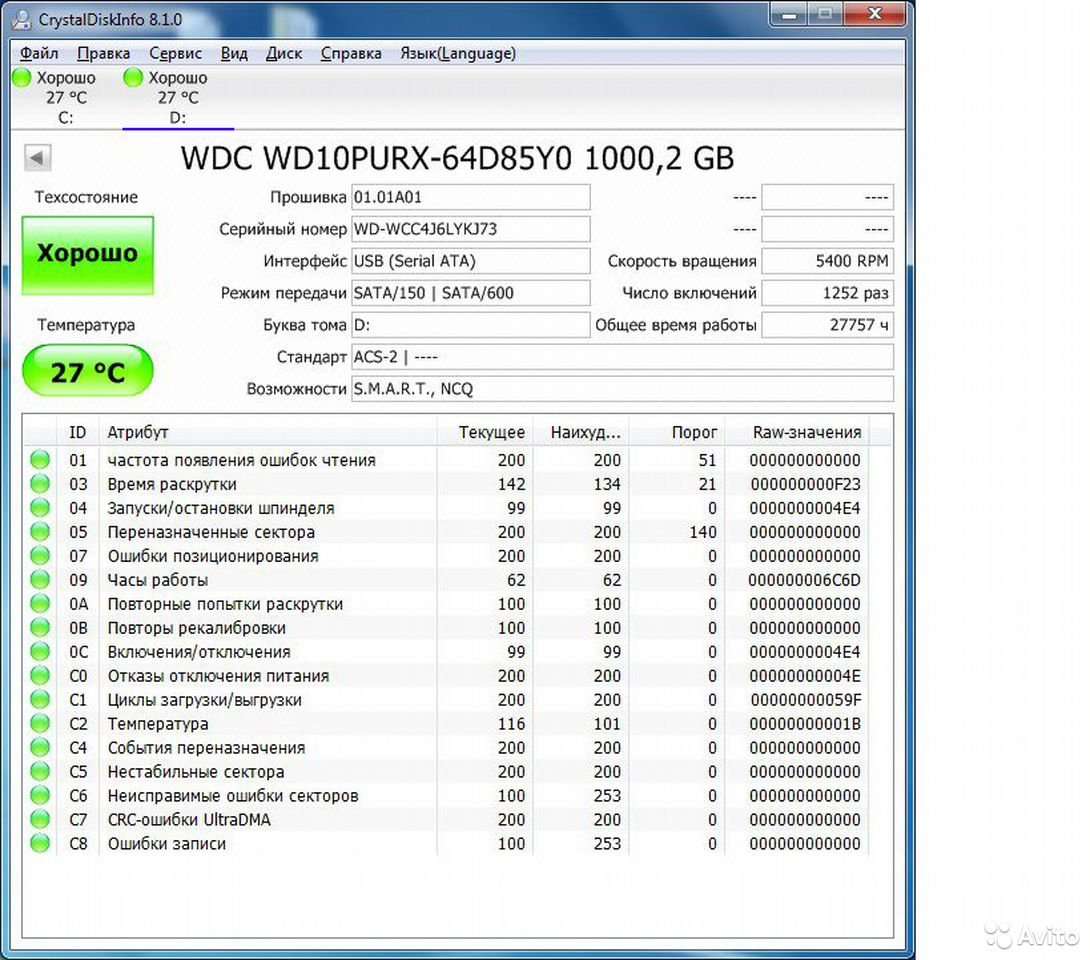The image size is (1090, 960).
Task: Click raw value 000000006C6D
Action: tap(804, 580)
